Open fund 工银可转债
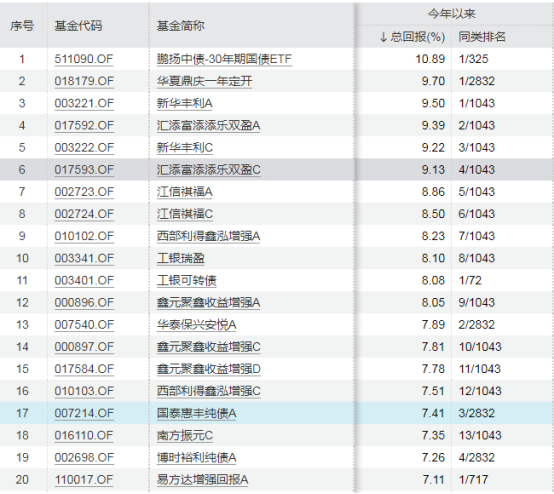The width and height of the screenshot is (554, 494). (x=187, y=280)
